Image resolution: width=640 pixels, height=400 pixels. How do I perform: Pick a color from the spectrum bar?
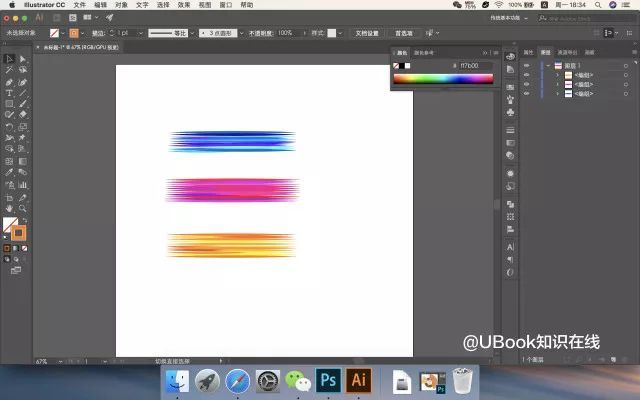[443, 79]
